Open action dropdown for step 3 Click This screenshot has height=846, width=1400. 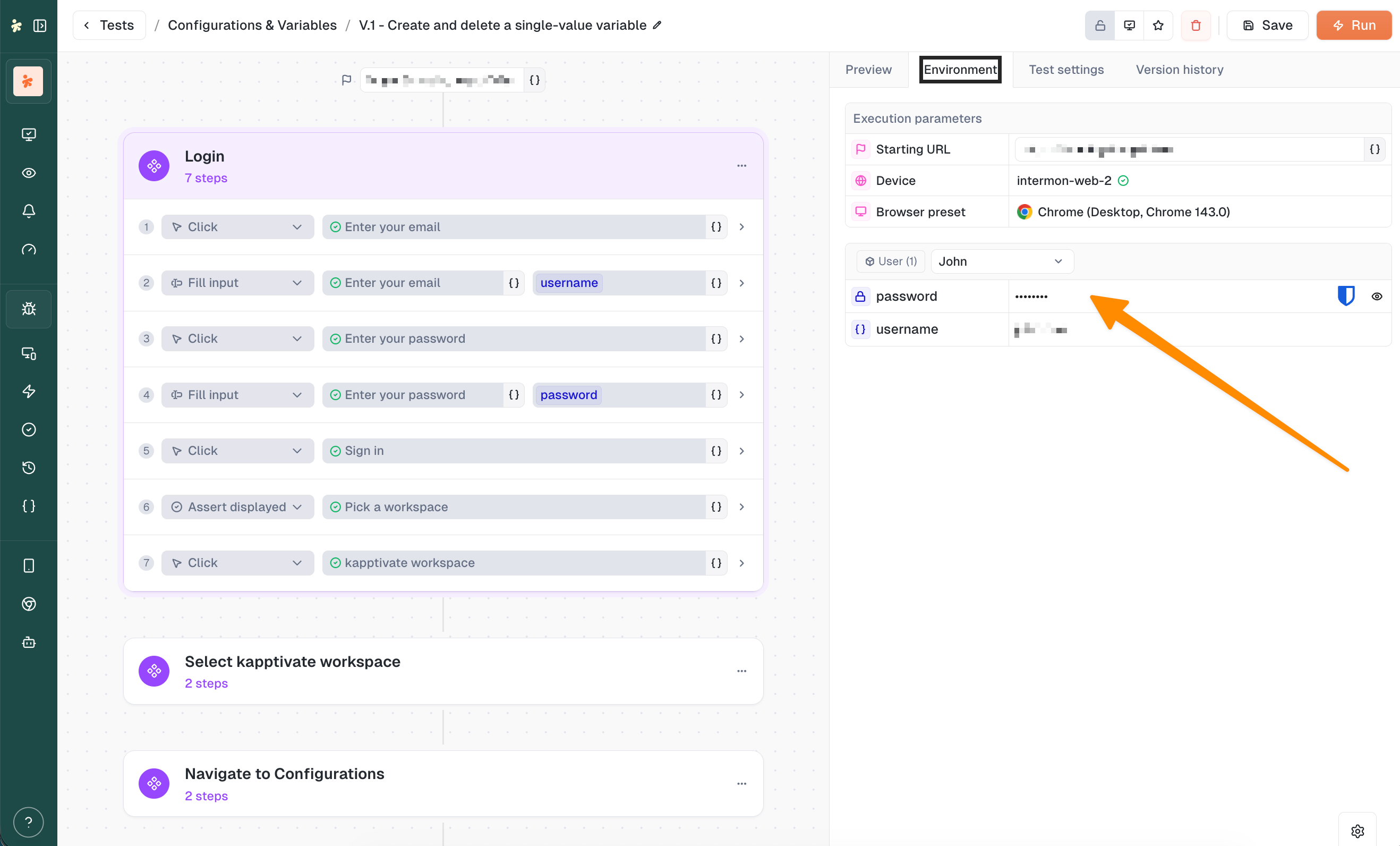pos(237,339)
